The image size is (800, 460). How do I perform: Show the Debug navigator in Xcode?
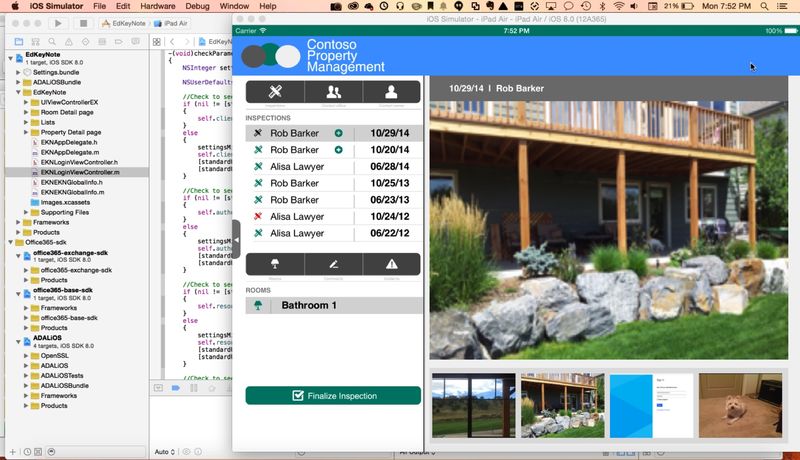(102, 42)
